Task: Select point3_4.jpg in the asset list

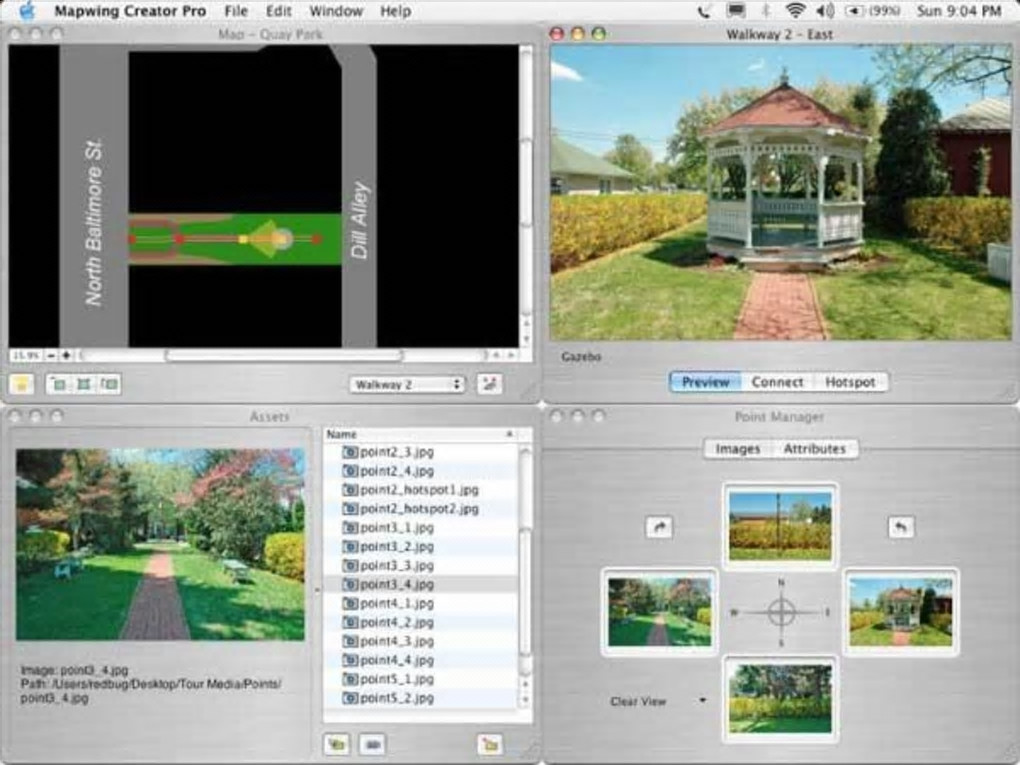Action: (x=421, y=584)
